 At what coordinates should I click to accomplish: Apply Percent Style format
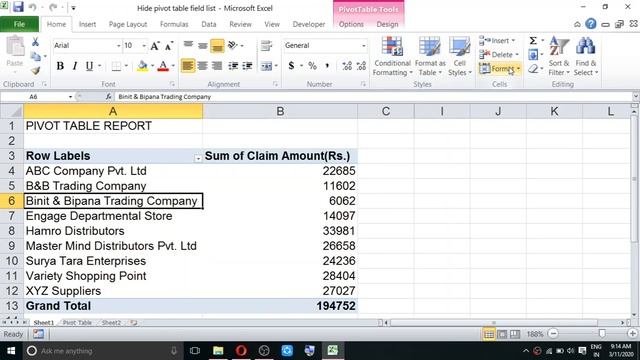pyautogui.click(x=312, y=66)
